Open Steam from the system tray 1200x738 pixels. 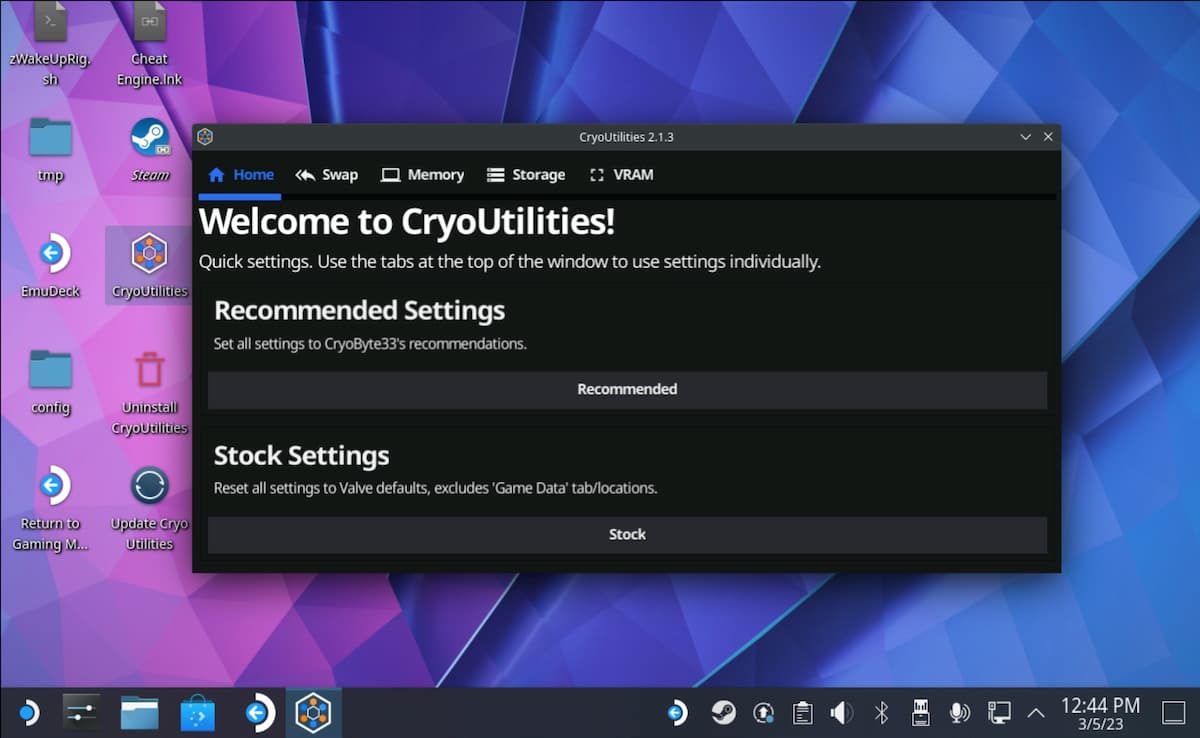[x=724, y=712]
